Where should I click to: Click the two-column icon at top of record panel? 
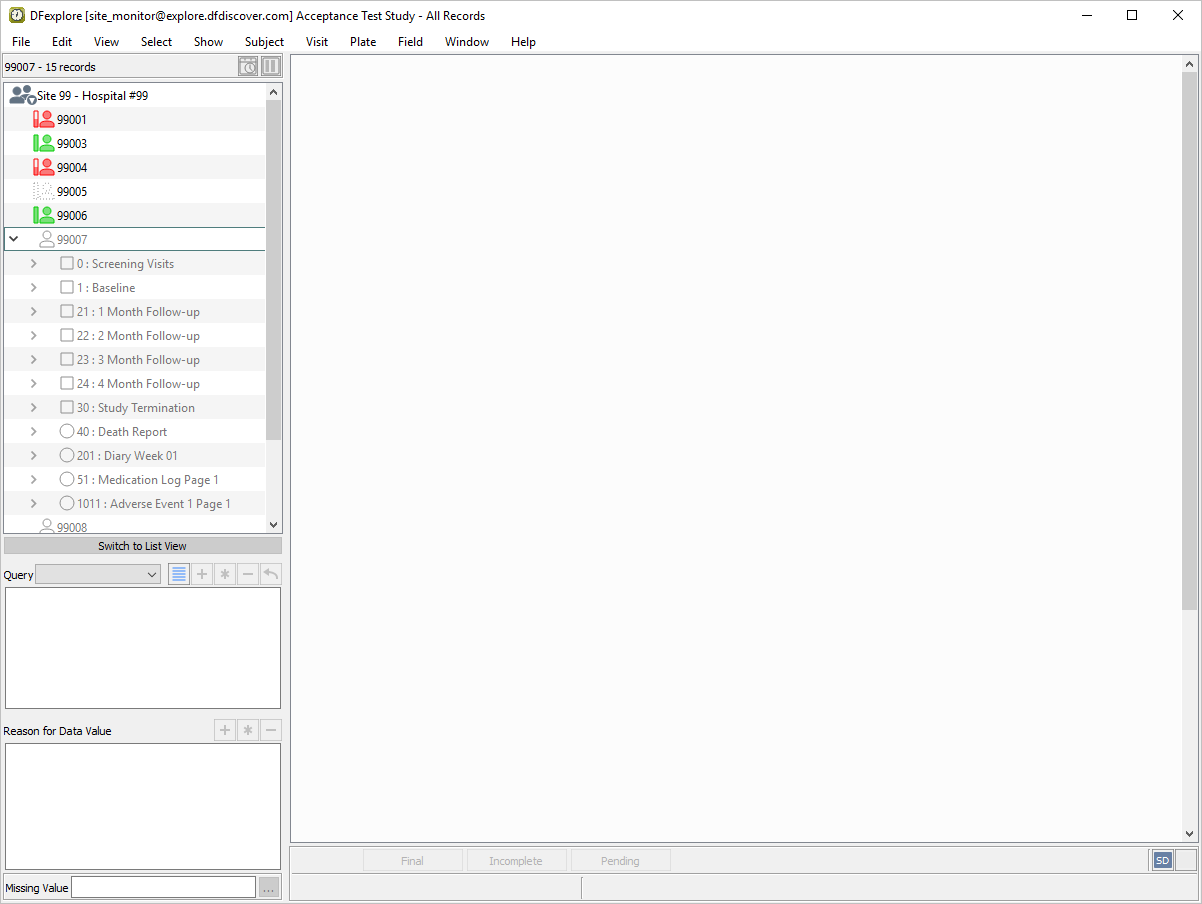271,67
